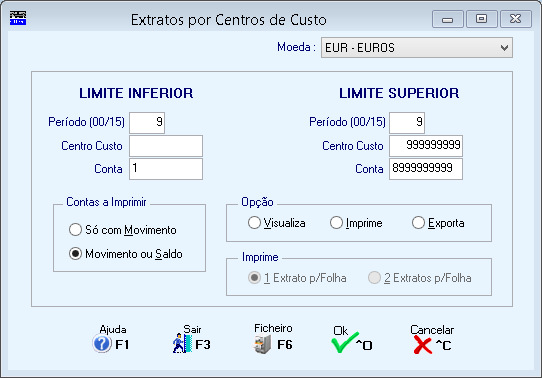
Task: Choose the Imprime option radio button
Action: pyautogui.click(x=336, y=223)
